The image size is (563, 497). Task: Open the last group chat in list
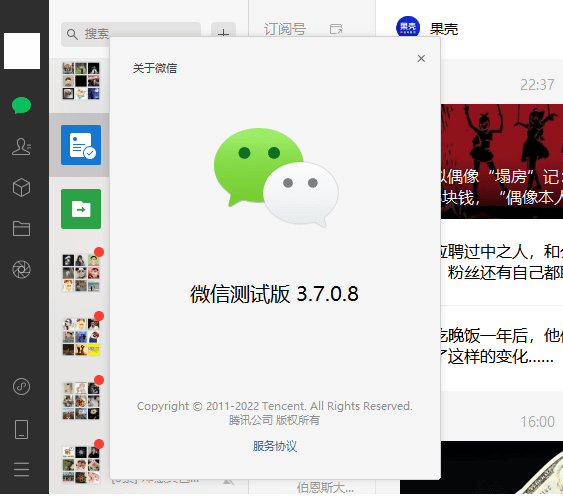(x=81, y=465)
